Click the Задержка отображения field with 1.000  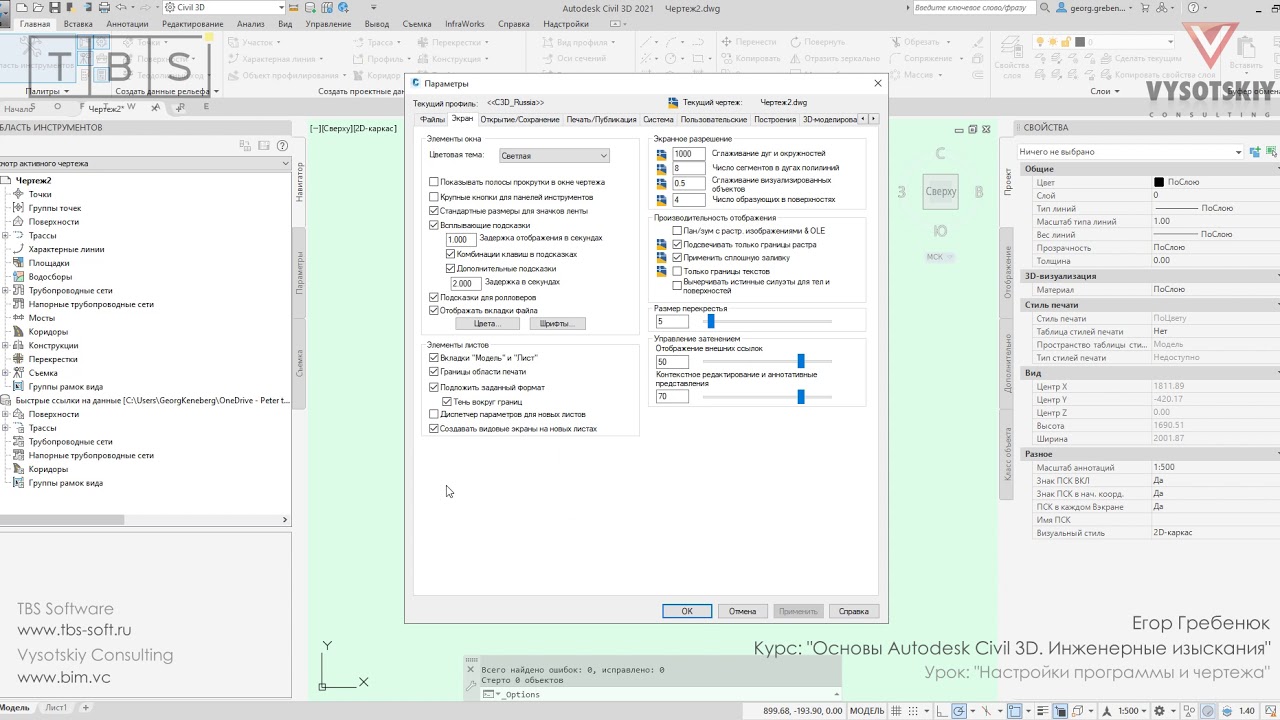pyautogui.click(x=460, y=239)
